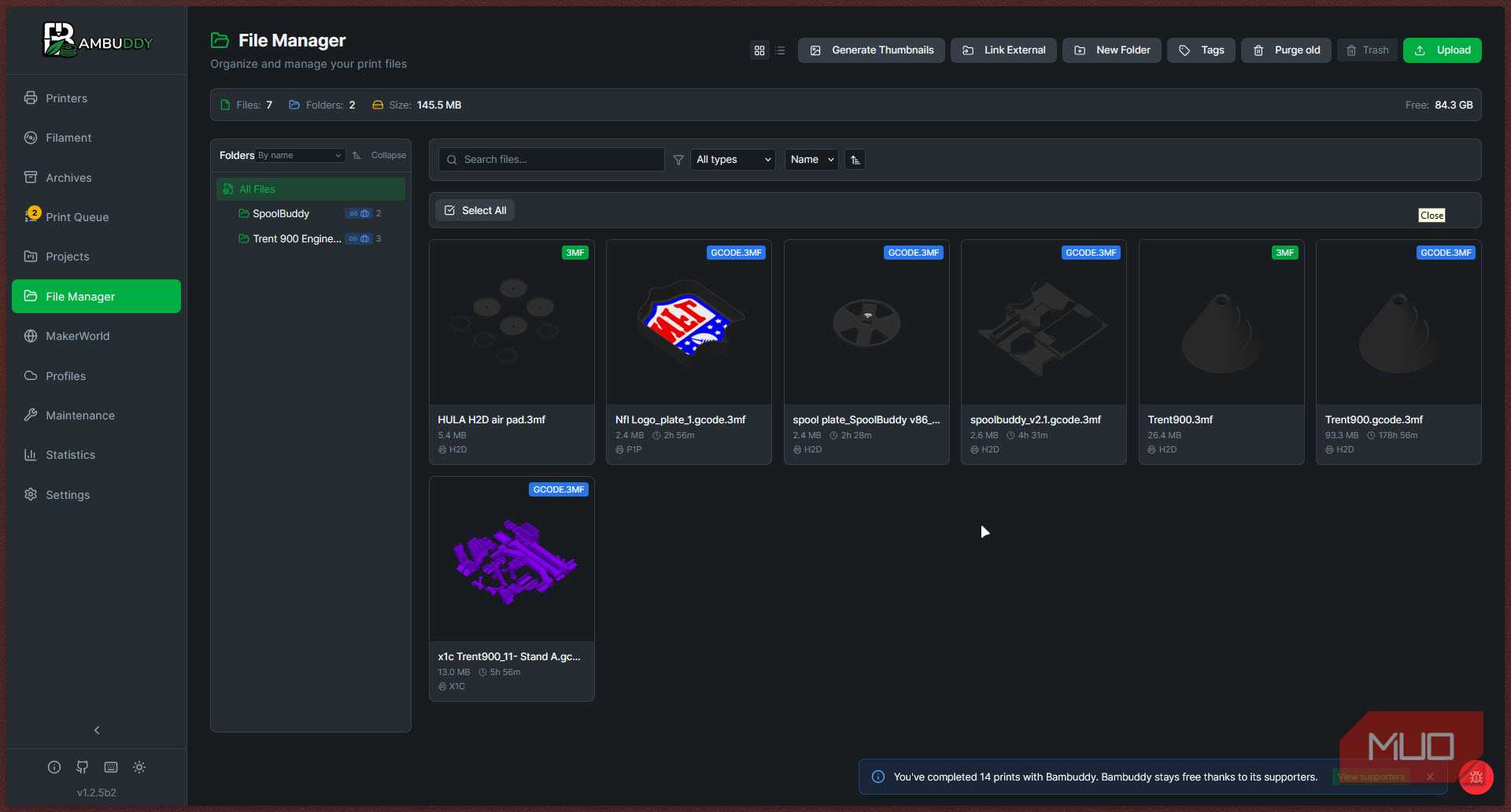
Task: Open Archives in the sidebar
Action: coord(96,178)
